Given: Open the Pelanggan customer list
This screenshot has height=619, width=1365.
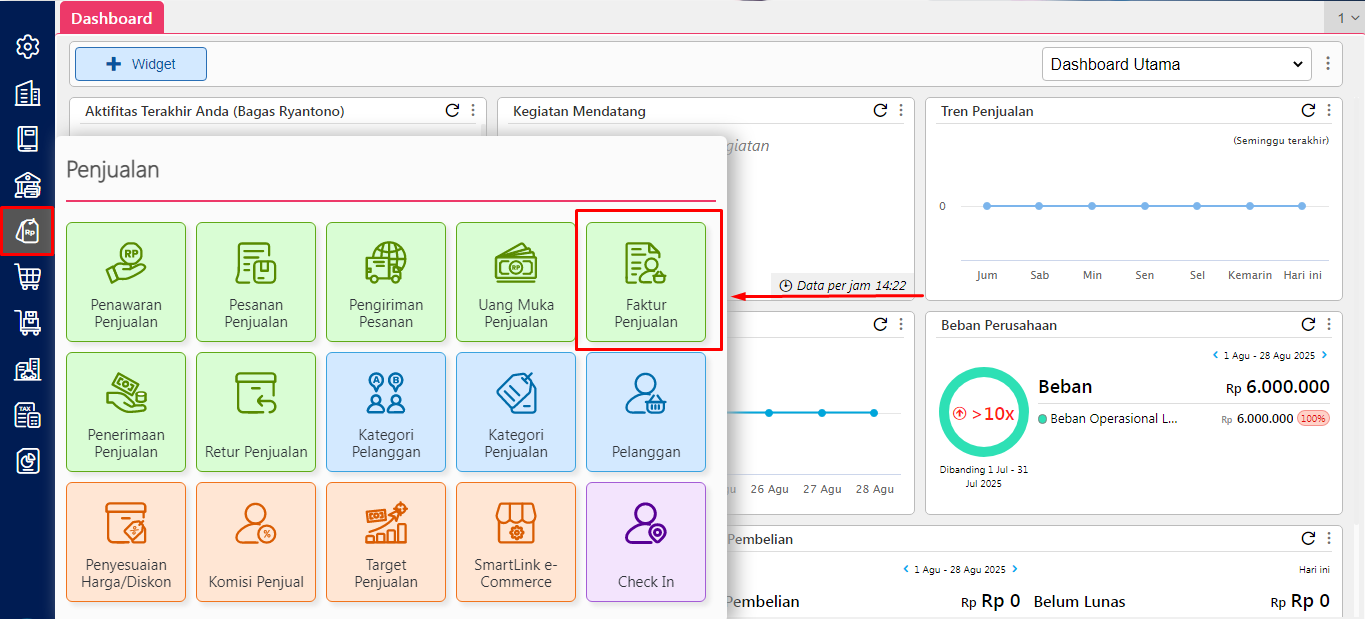Looking at the screenshot, I should point(645,411).
